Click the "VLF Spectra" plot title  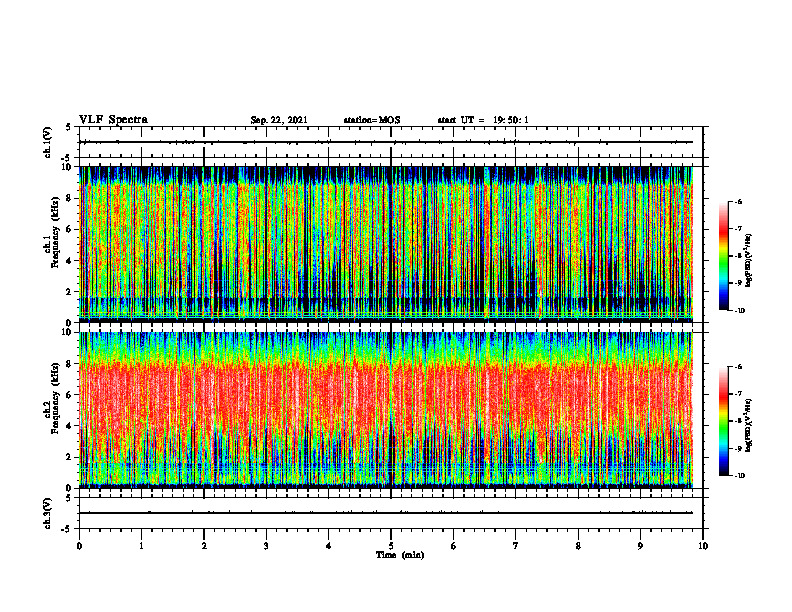(x=113, y=120)
